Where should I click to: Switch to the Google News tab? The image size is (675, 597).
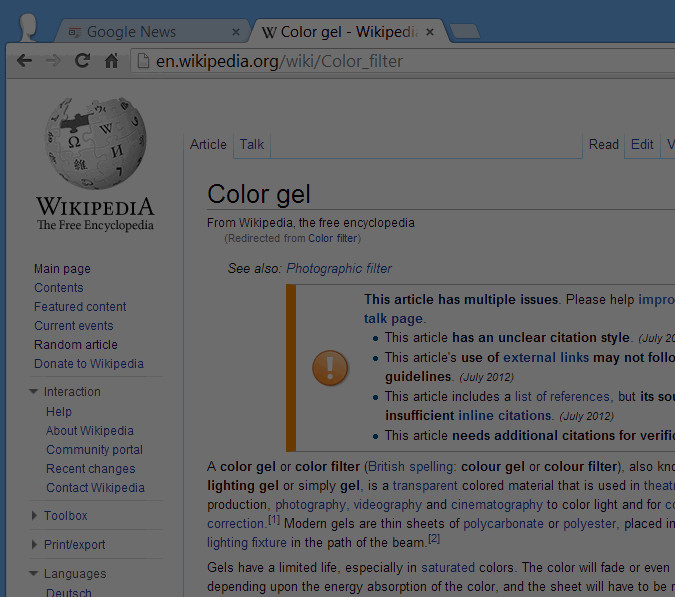[151, 32]
